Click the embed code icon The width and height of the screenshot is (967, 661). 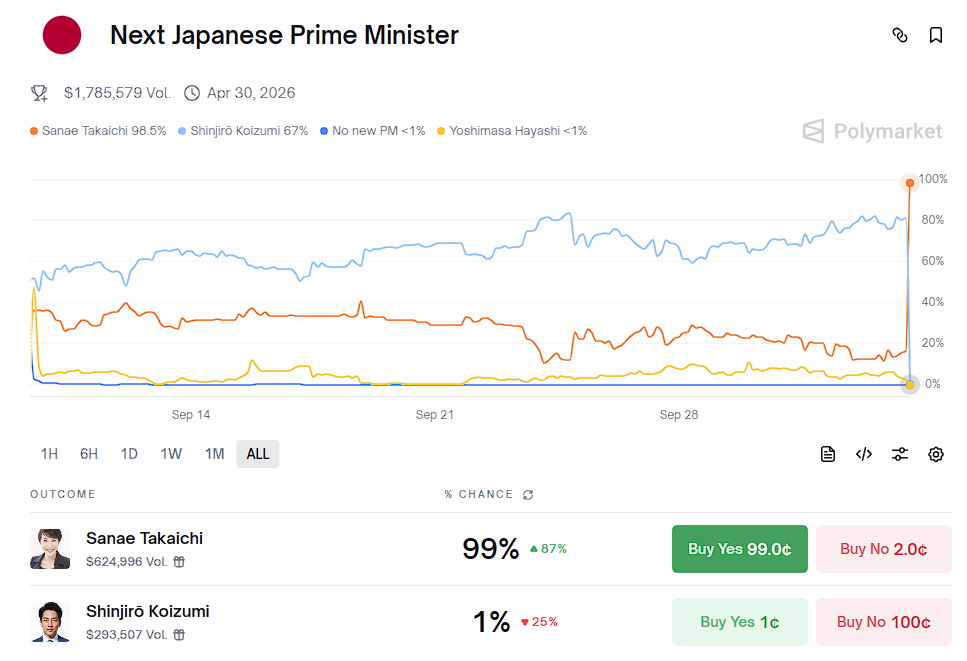[864, 454]
